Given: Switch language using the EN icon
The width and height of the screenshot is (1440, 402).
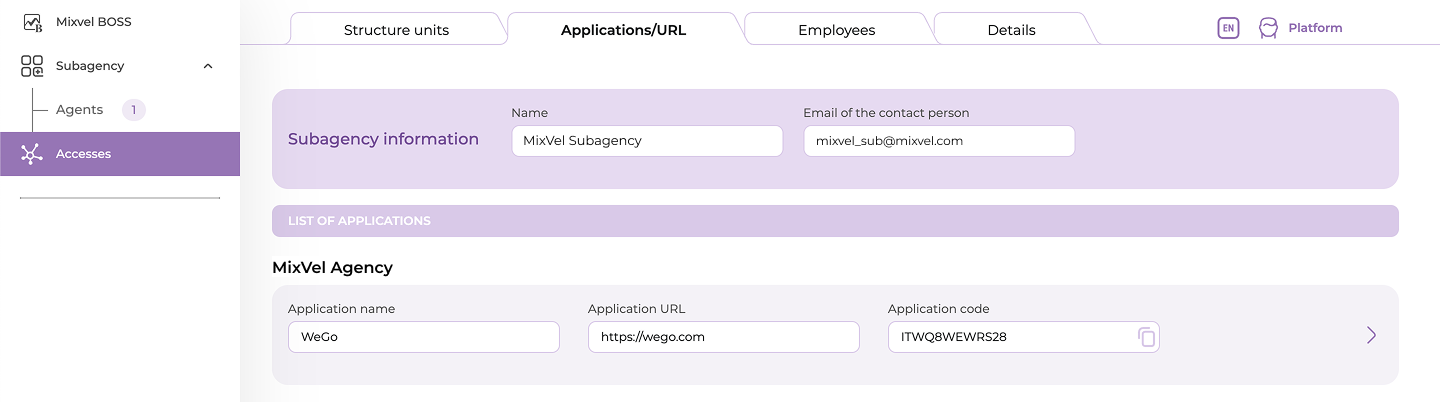Looking at the screenshot, I should click(1228, 28).
